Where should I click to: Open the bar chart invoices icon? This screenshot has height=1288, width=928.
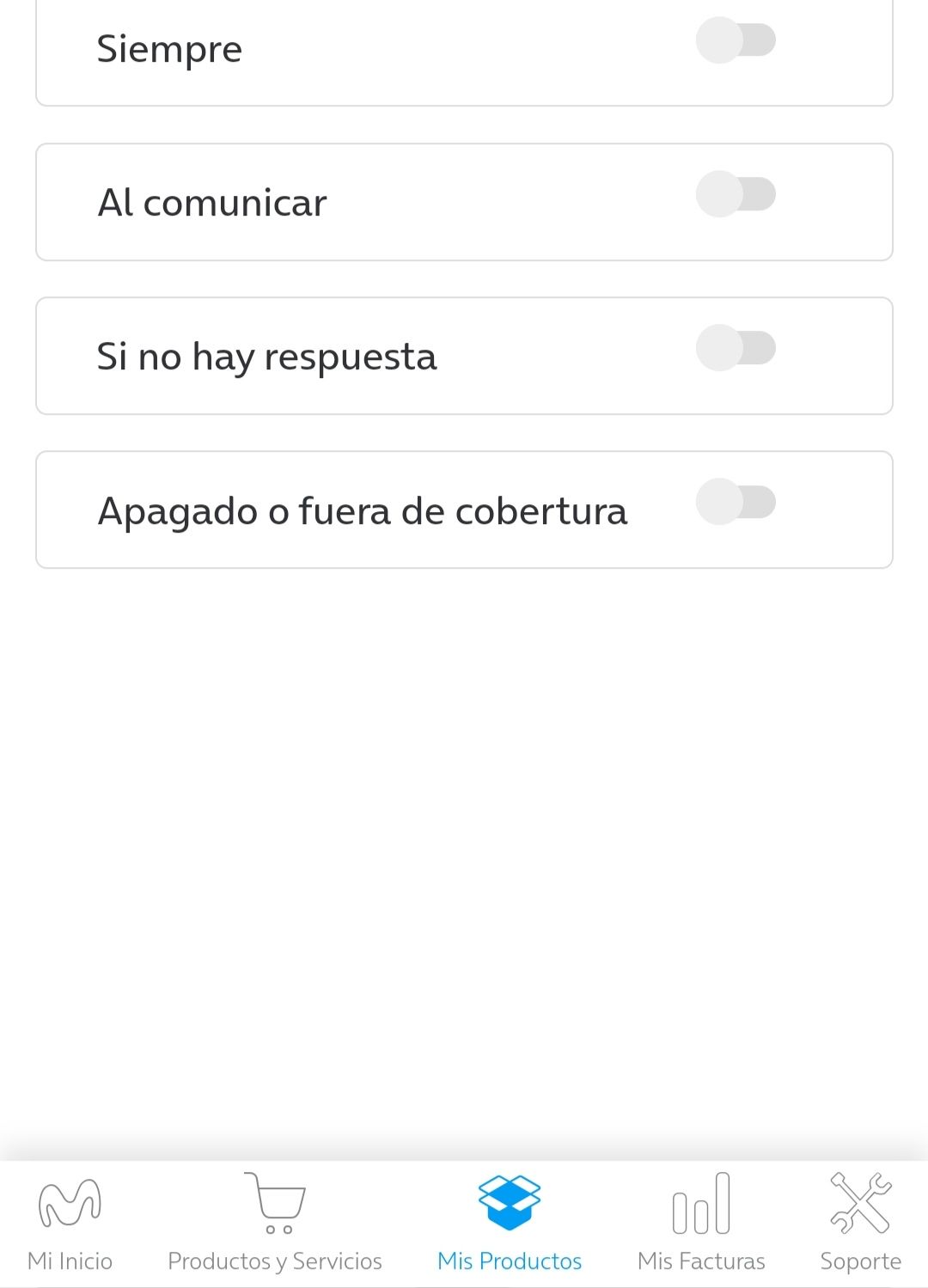click(x=701, y=1203)
